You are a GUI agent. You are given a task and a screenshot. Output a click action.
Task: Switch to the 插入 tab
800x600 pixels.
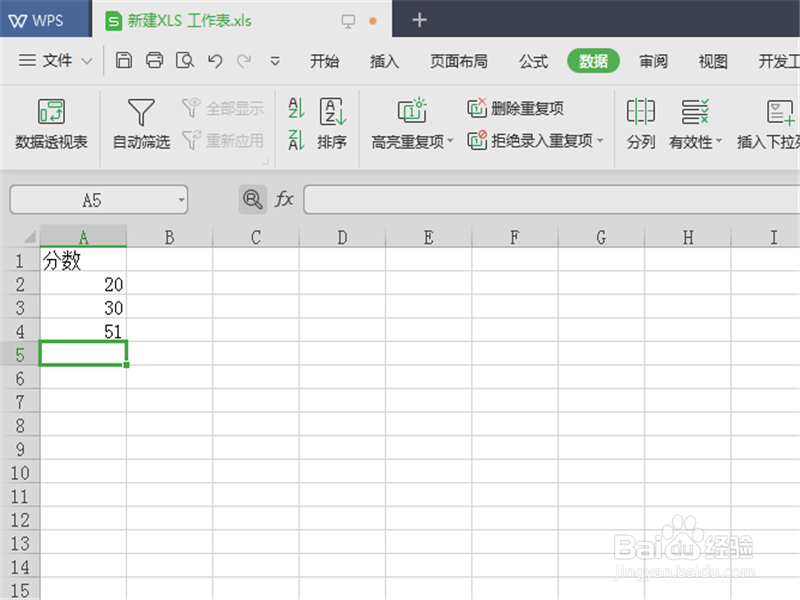tap(384, 62)
